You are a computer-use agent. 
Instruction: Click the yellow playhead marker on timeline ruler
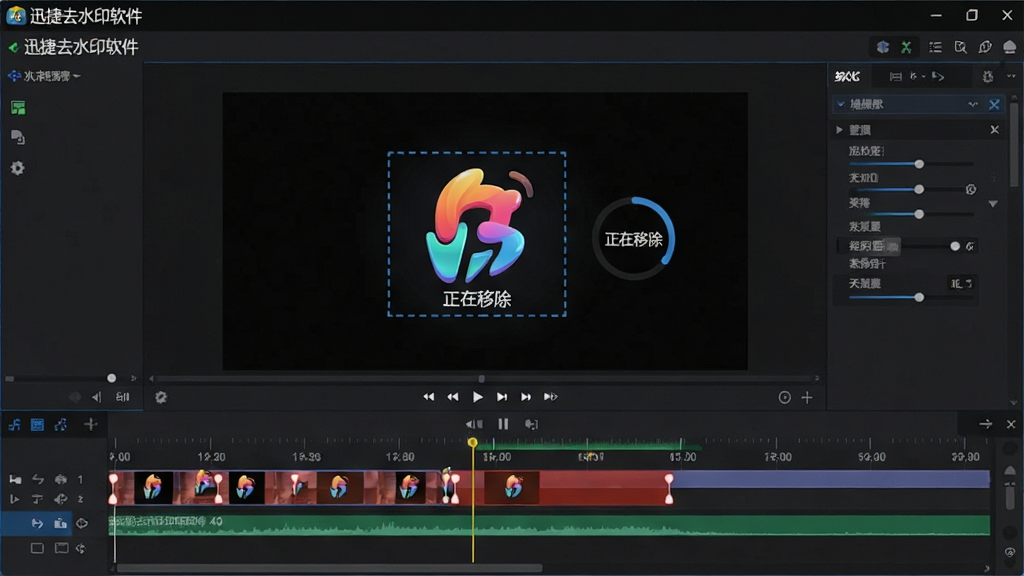pyautogui.click(x=473, y=443)
